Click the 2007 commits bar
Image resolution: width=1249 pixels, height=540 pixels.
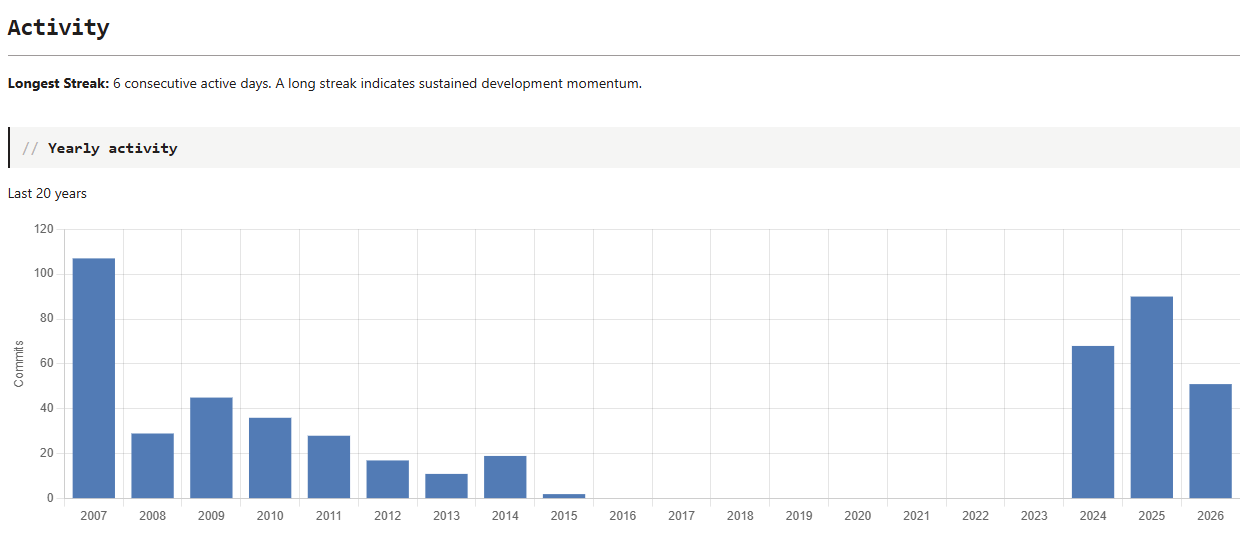click(94, 378)
